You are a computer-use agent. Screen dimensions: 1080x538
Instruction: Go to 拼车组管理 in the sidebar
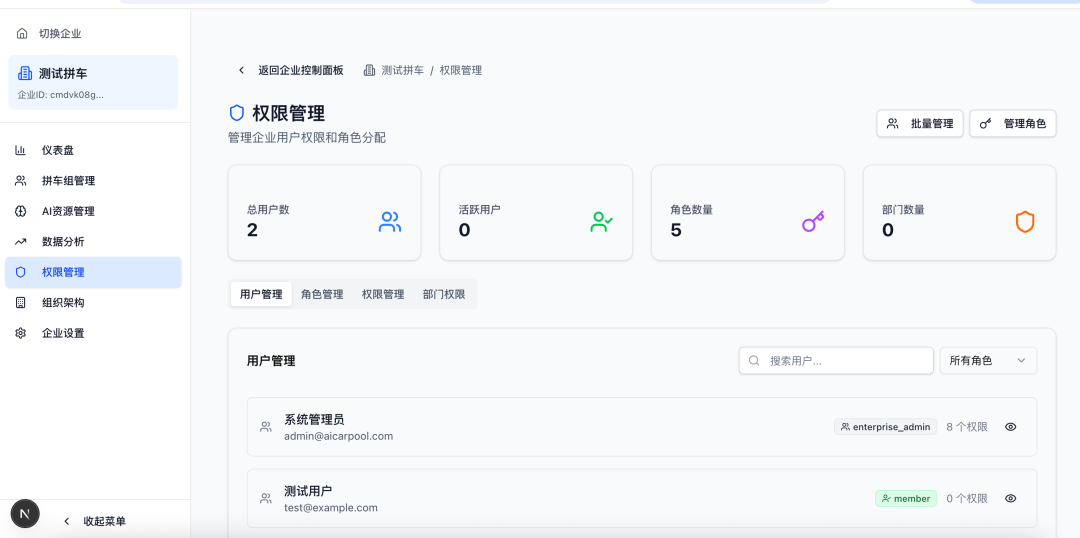point(93,180)
